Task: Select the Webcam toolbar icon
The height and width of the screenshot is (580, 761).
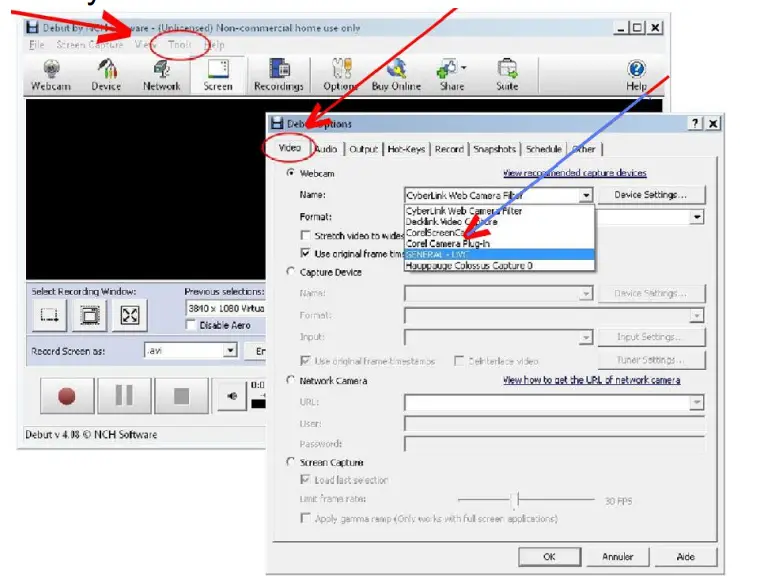Action: 51,75
